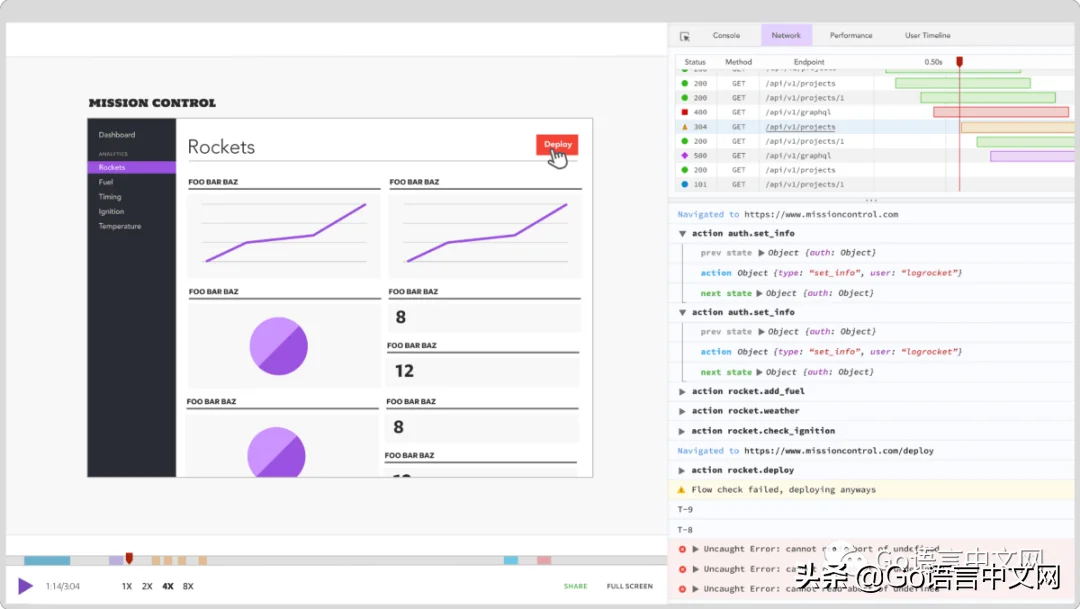Click the purple diamond status icon for 500
The image size is (1080, 609).
[x=685, y=156]
